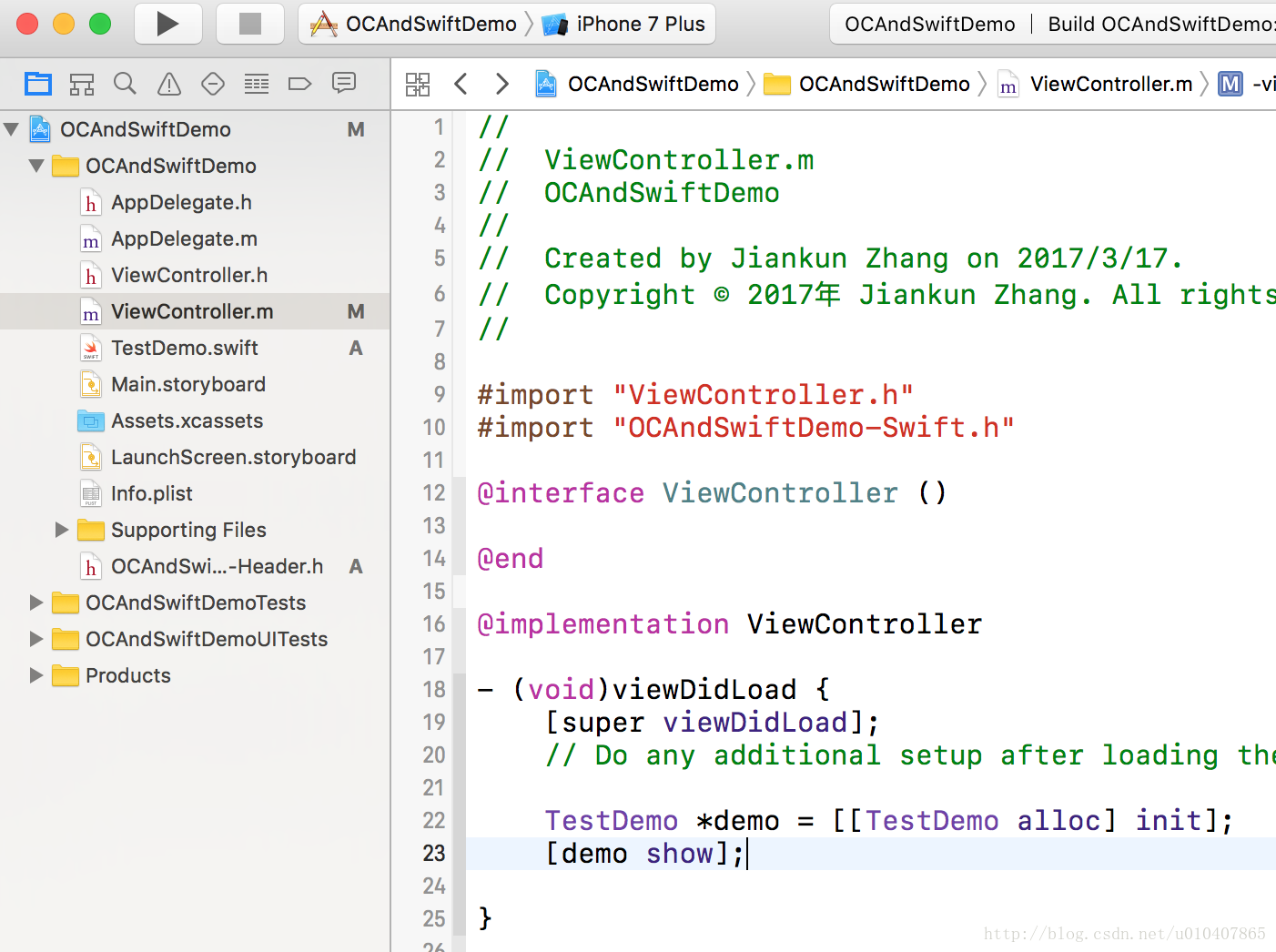This screenshot has height=952, width=1276.
Task: Expand the Products group
Action: pos(36,675)
